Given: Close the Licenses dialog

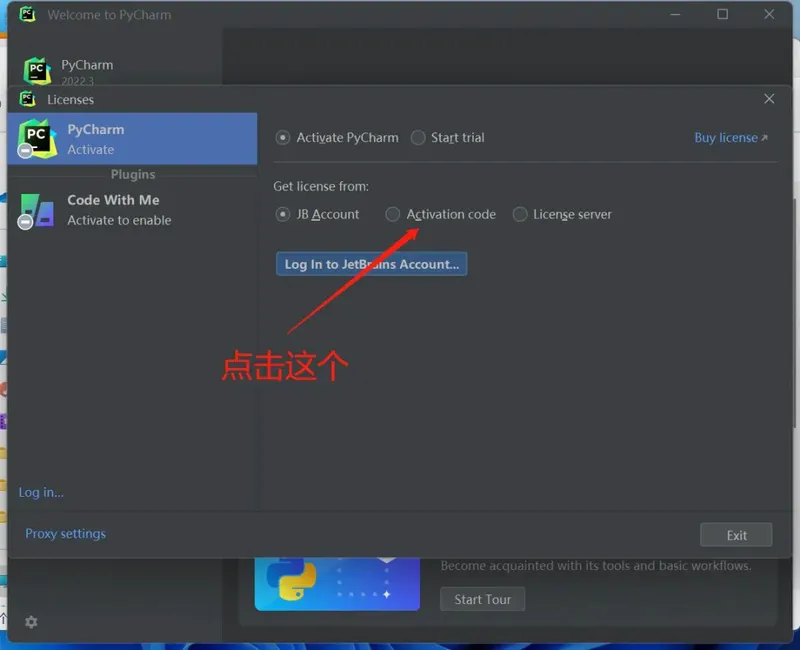Looking at the screenshot, I should point(769,99).
